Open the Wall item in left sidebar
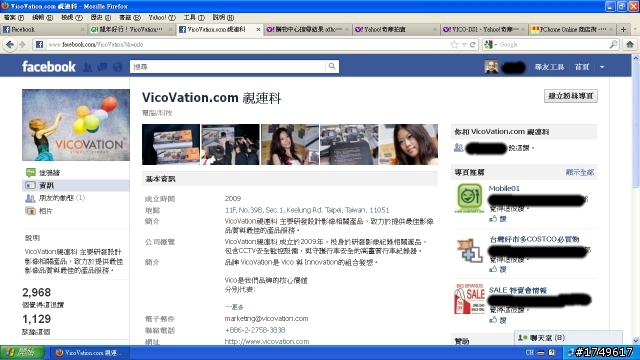This screenshot has height=360, width=640. click(x=49, y=173)
